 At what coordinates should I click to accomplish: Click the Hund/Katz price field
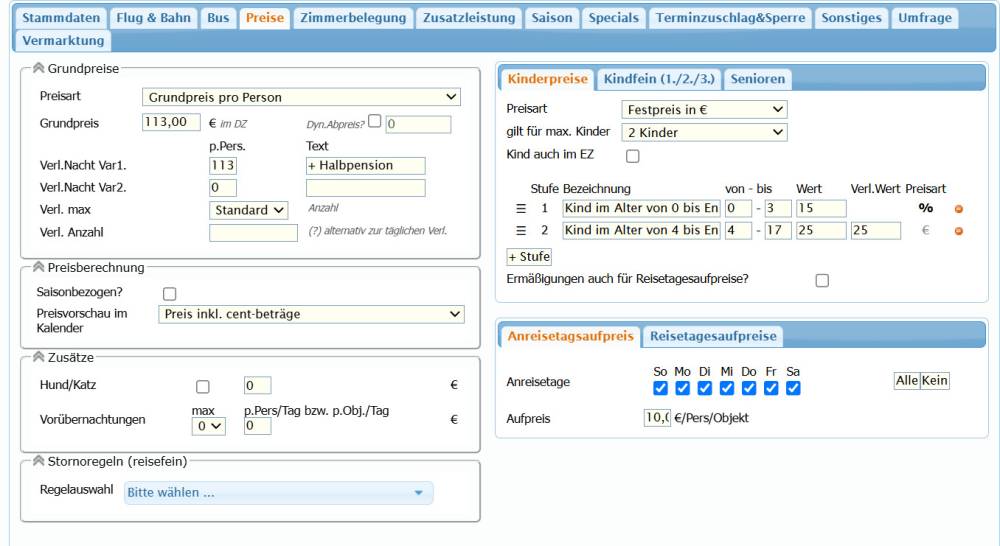258,385
